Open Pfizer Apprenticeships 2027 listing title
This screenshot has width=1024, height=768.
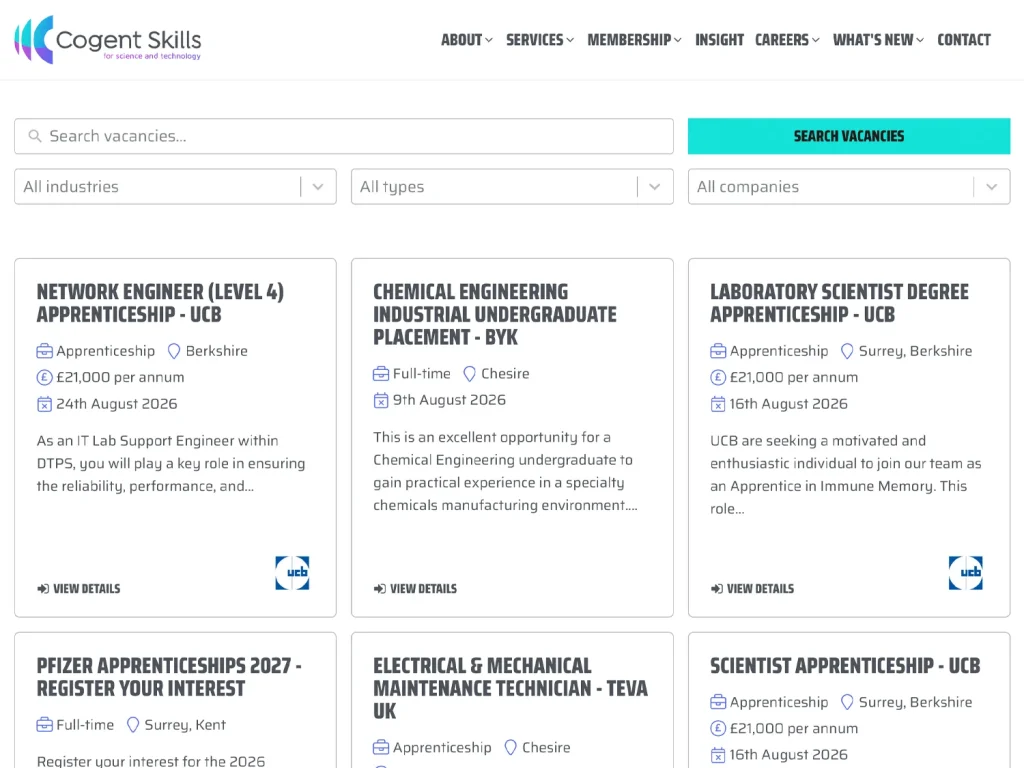168,677
